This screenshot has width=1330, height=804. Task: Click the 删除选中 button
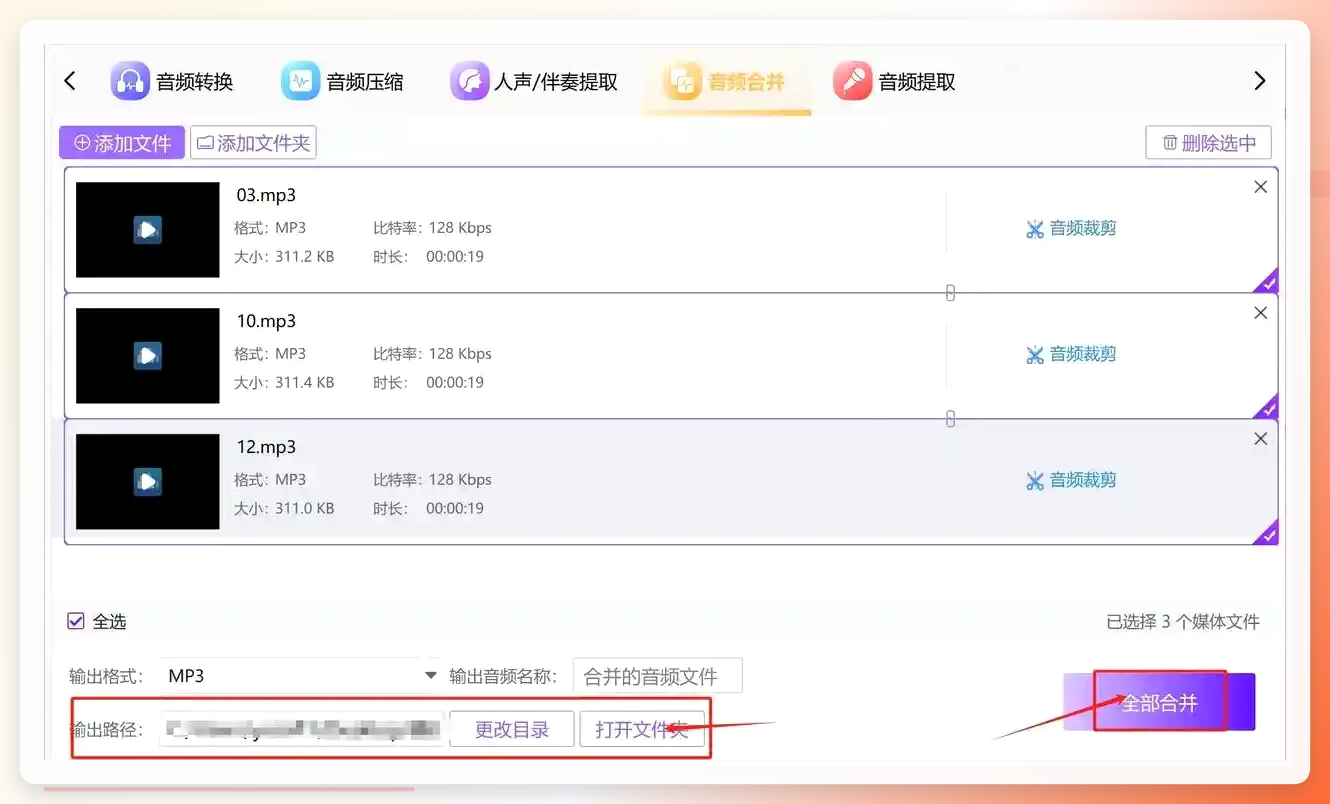[x=1208, y=143]
